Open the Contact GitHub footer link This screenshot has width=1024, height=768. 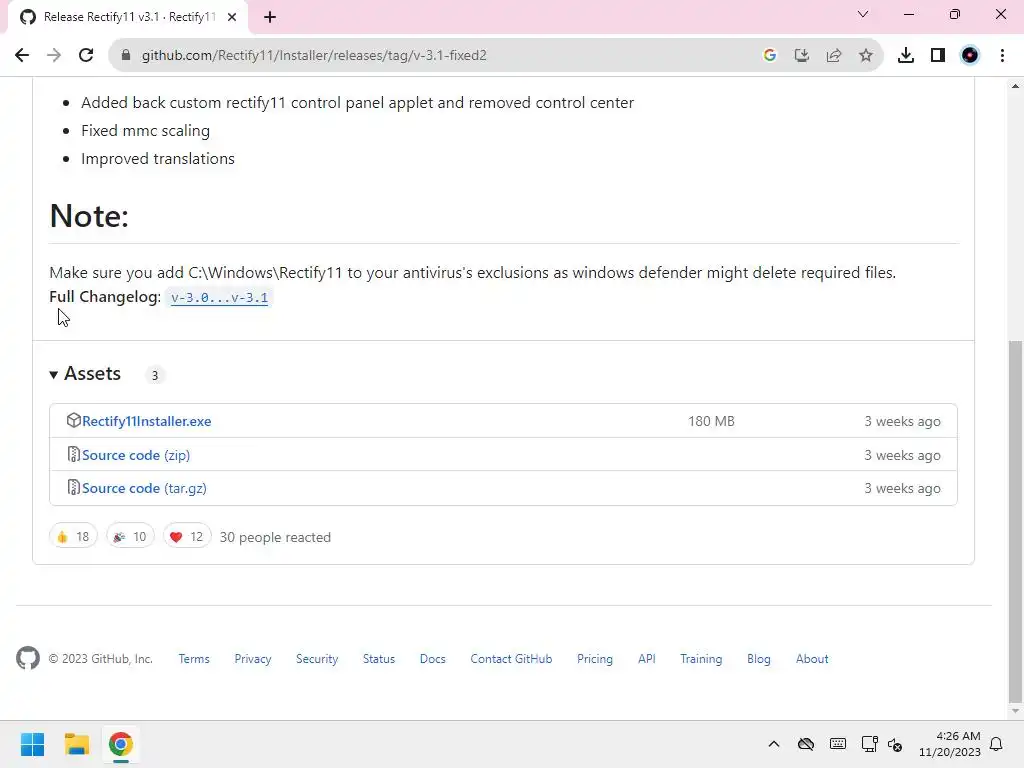[x=511, y=659]
